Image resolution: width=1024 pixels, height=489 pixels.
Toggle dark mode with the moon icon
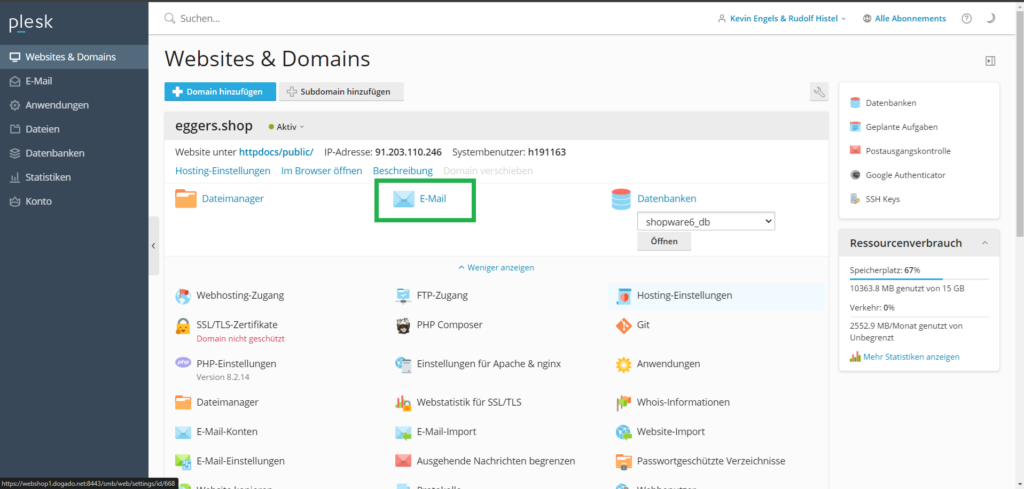pos(990,19)
